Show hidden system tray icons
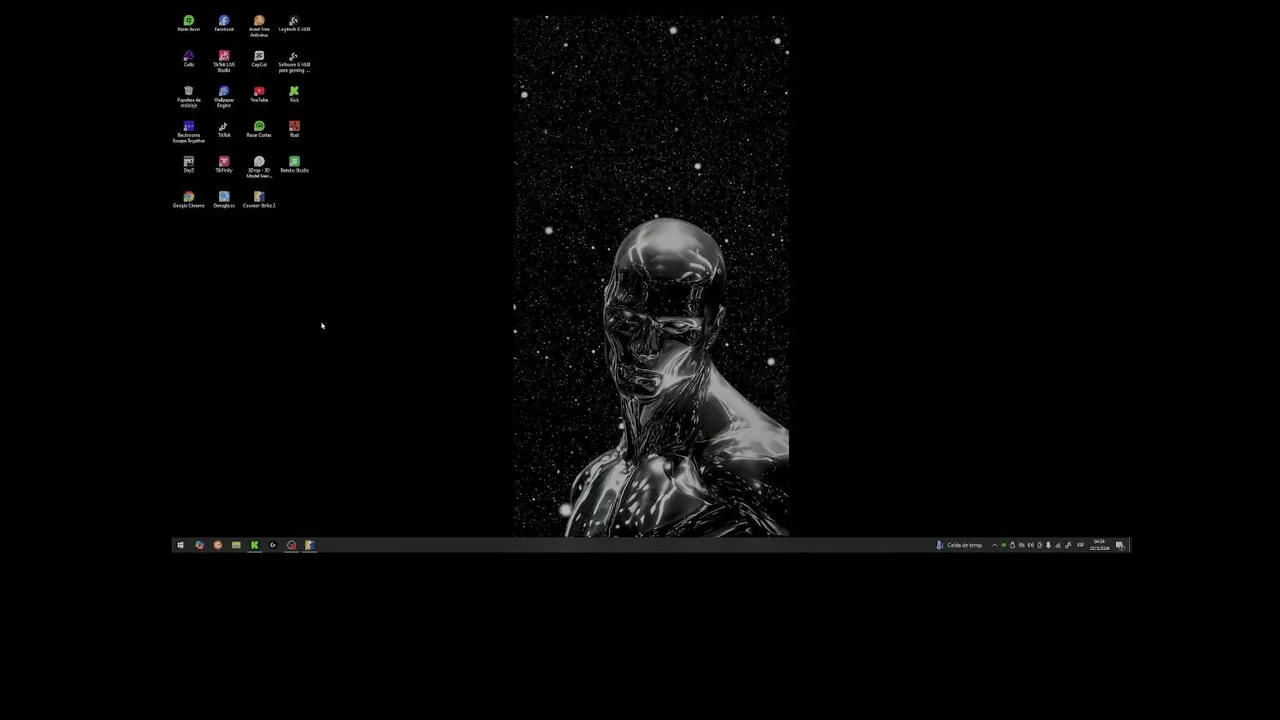This screenshot has height=720, width=1280. click(994, 545)
